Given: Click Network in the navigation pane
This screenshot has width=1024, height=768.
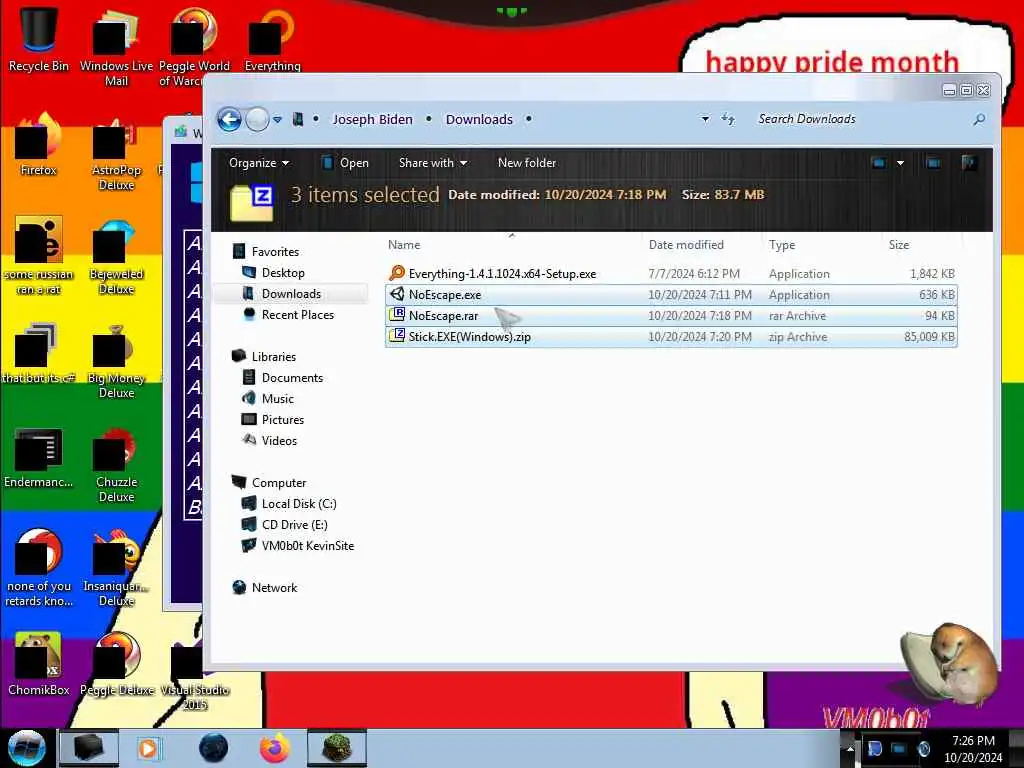Looking at the screenshot, I should pyautogui.click(x=274, y=588).
